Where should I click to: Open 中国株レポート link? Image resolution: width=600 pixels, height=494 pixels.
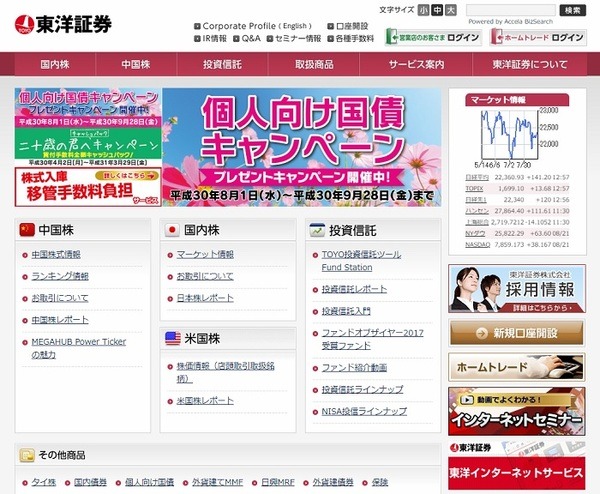[x=60, y=320]
